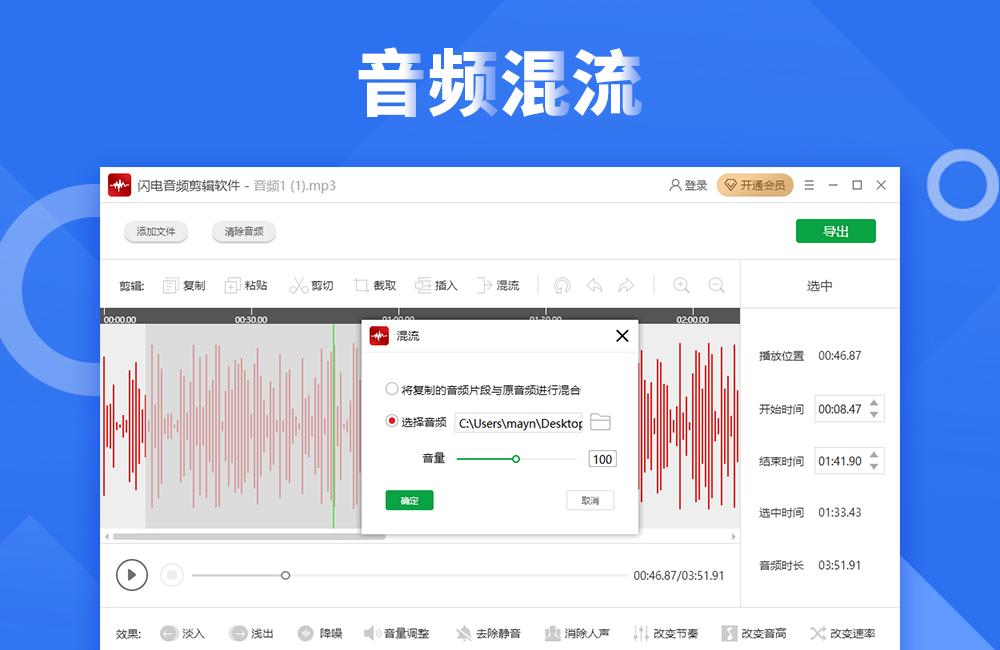Click the 音频时长 value 03:51.91

coord(840,565)
